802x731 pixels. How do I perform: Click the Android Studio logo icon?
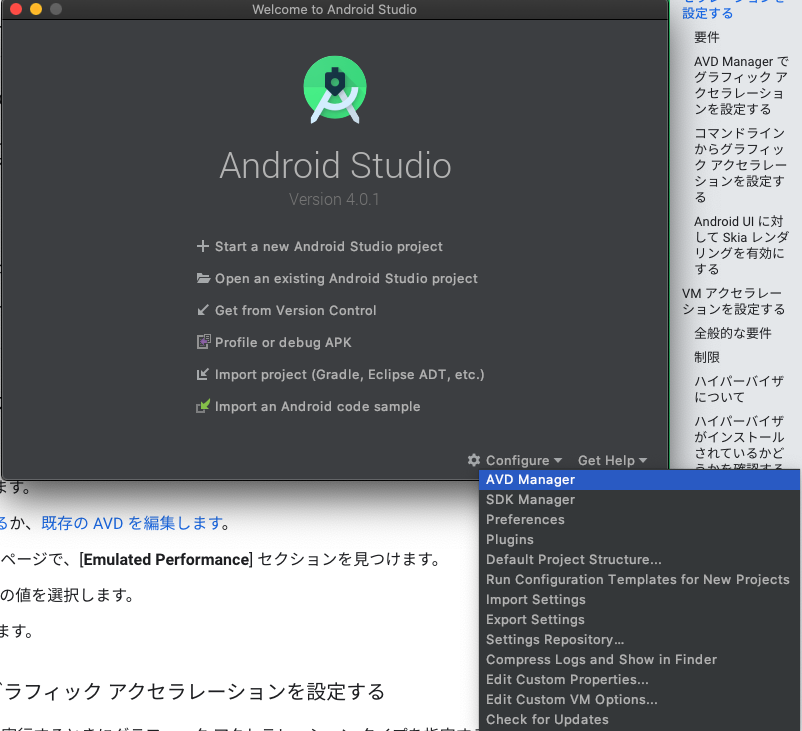point(335,89)
